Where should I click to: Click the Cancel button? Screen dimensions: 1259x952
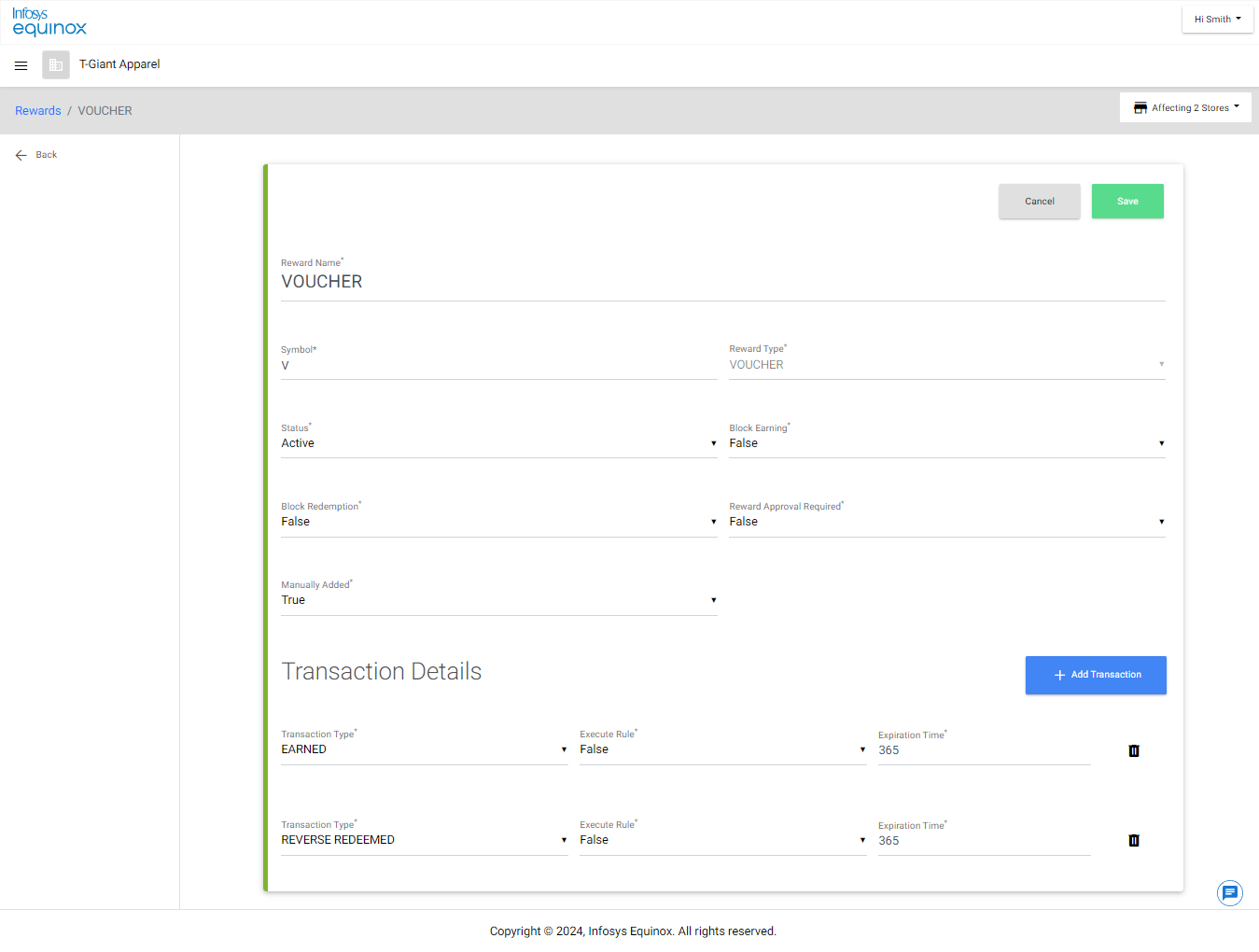[1039, 202]
